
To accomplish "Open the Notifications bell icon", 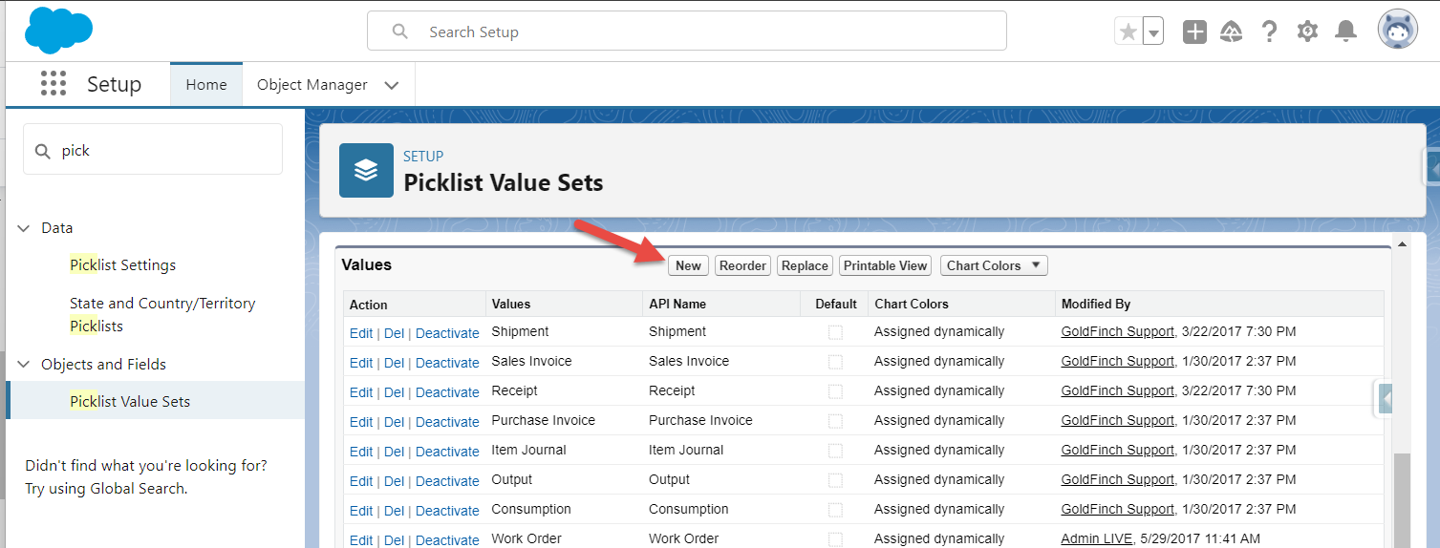I will (x=1346, y=32).
